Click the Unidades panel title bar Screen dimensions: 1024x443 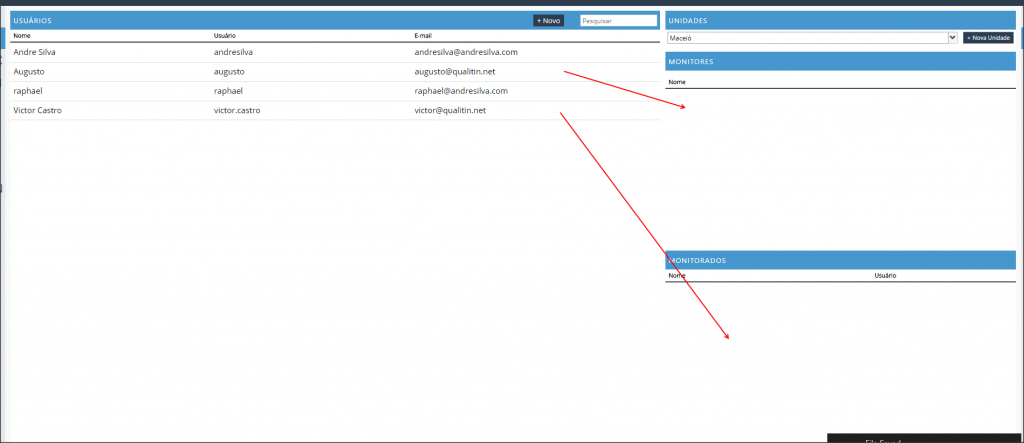coord(840,20)
